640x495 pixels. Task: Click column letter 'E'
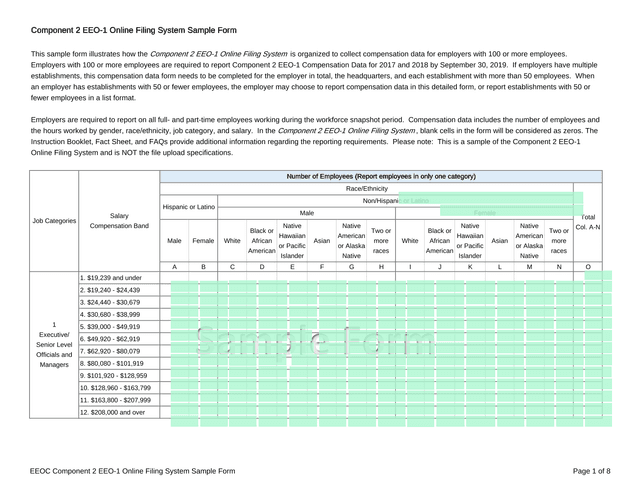click(x=292, y=267)
